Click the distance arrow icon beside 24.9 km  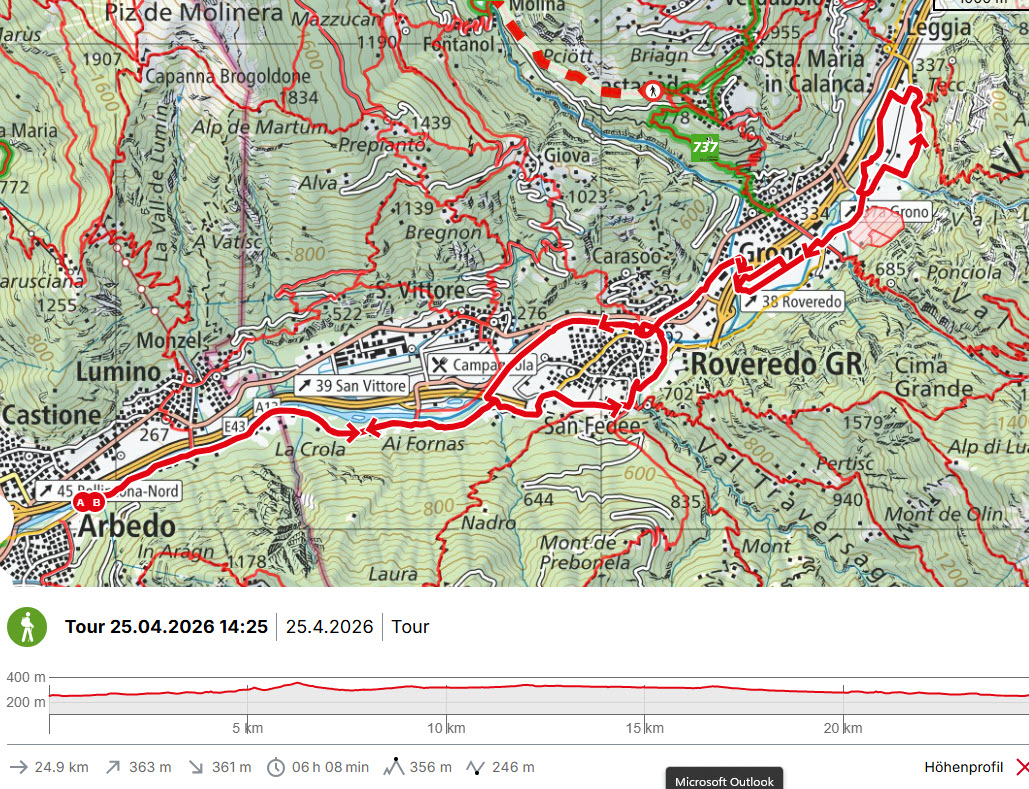18,767
